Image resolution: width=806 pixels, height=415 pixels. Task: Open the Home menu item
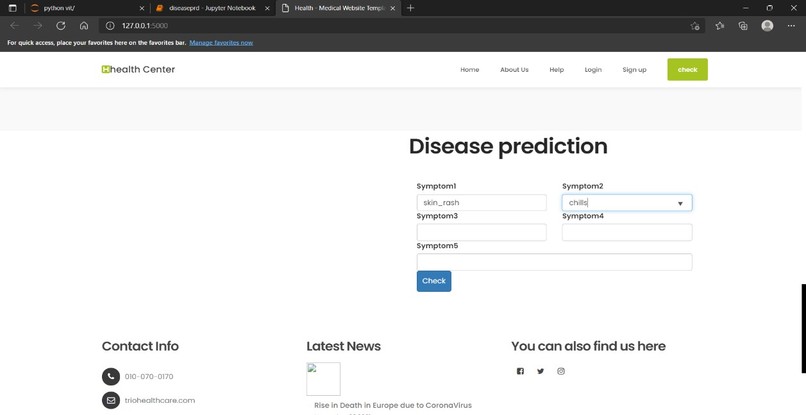(470, 69)
